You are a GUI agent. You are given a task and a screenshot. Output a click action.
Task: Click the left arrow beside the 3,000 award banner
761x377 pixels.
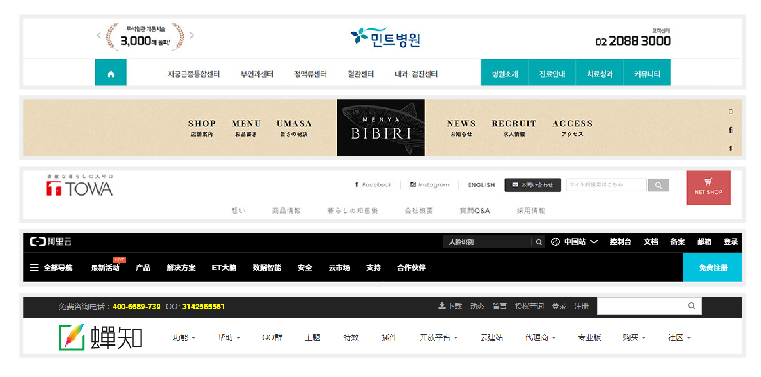(99, 35)
